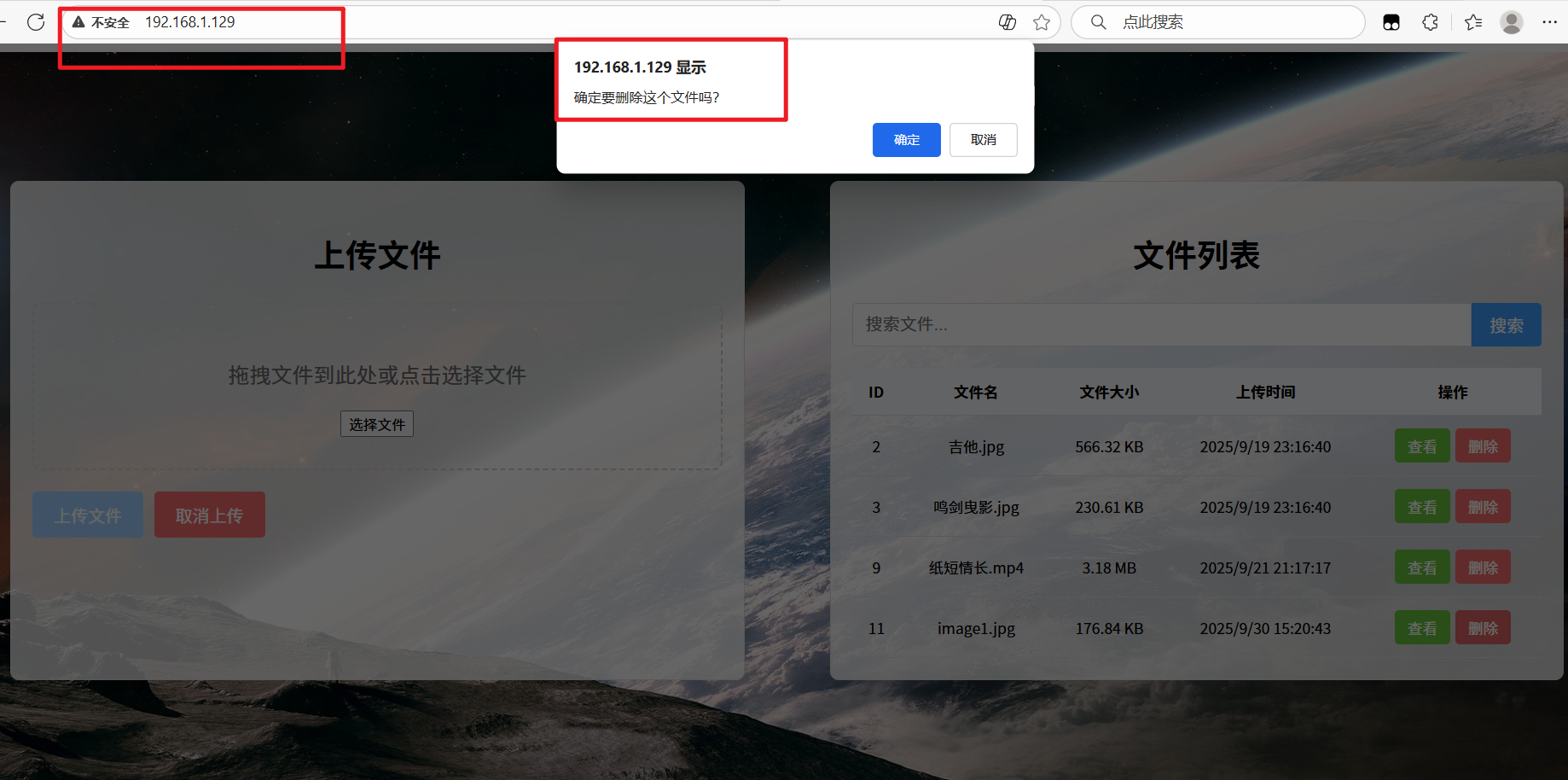Click the timestamp 2025/9/30 15:20:43

click(1265, 629)
